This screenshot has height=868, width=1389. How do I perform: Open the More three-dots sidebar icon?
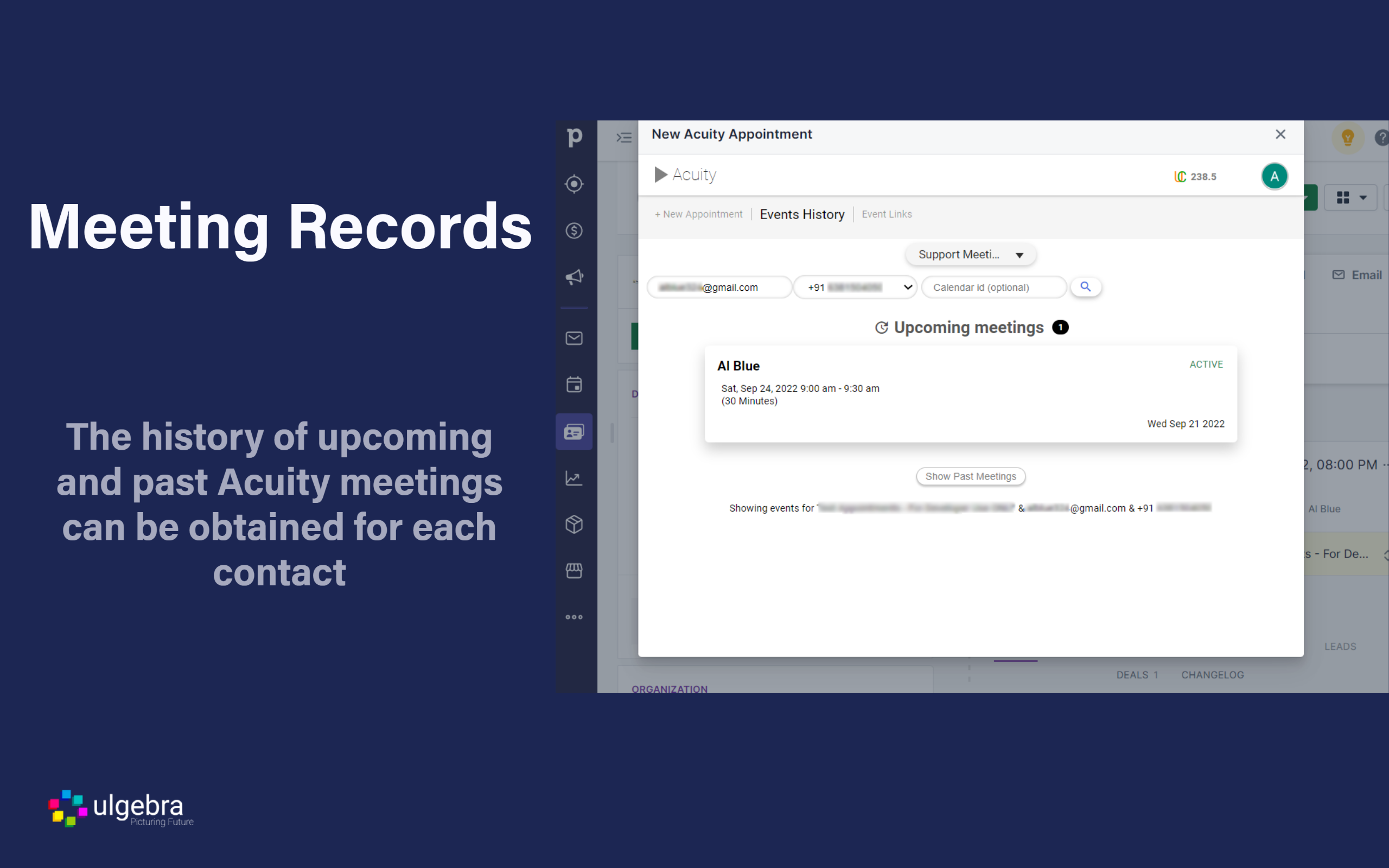click(x=574, y=617)
